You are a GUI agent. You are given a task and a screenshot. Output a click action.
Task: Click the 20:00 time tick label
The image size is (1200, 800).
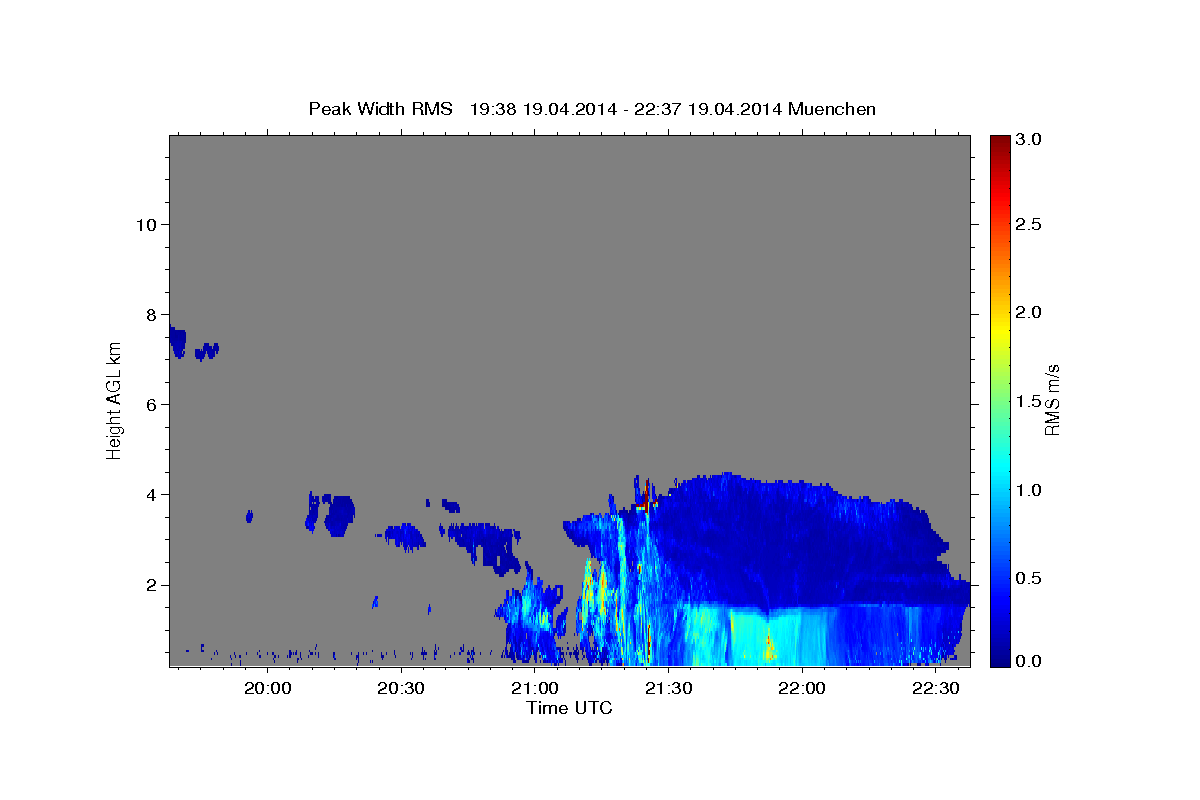tap(268, 688)
